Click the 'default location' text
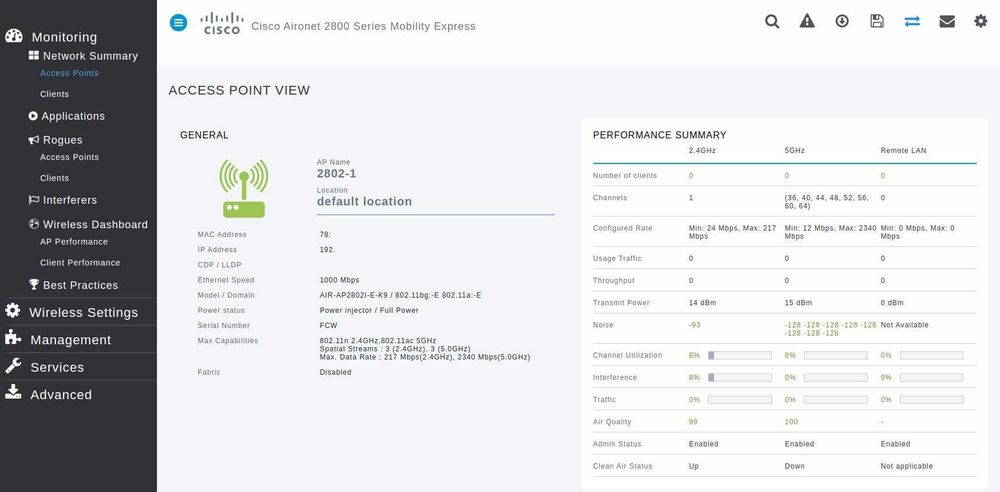Image resolution: width=1000 pixels, height=492 pixels. point(364,202)
